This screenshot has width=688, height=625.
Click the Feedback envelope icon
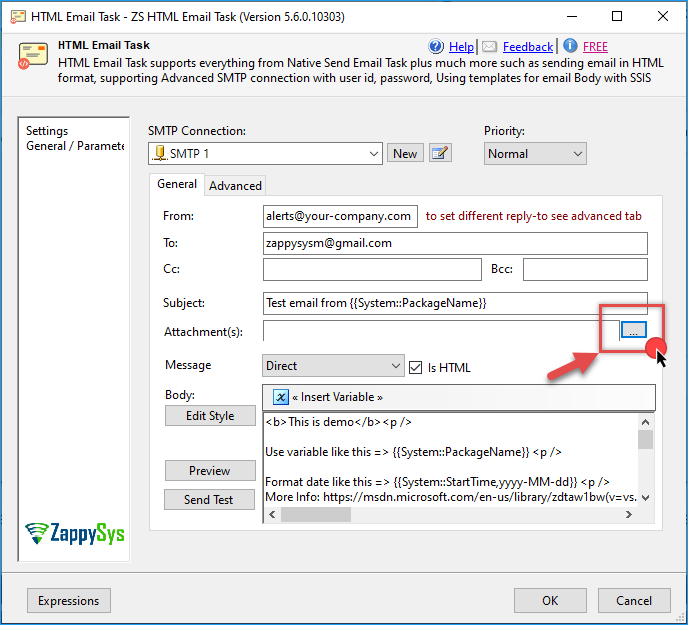tap(489, 47)
